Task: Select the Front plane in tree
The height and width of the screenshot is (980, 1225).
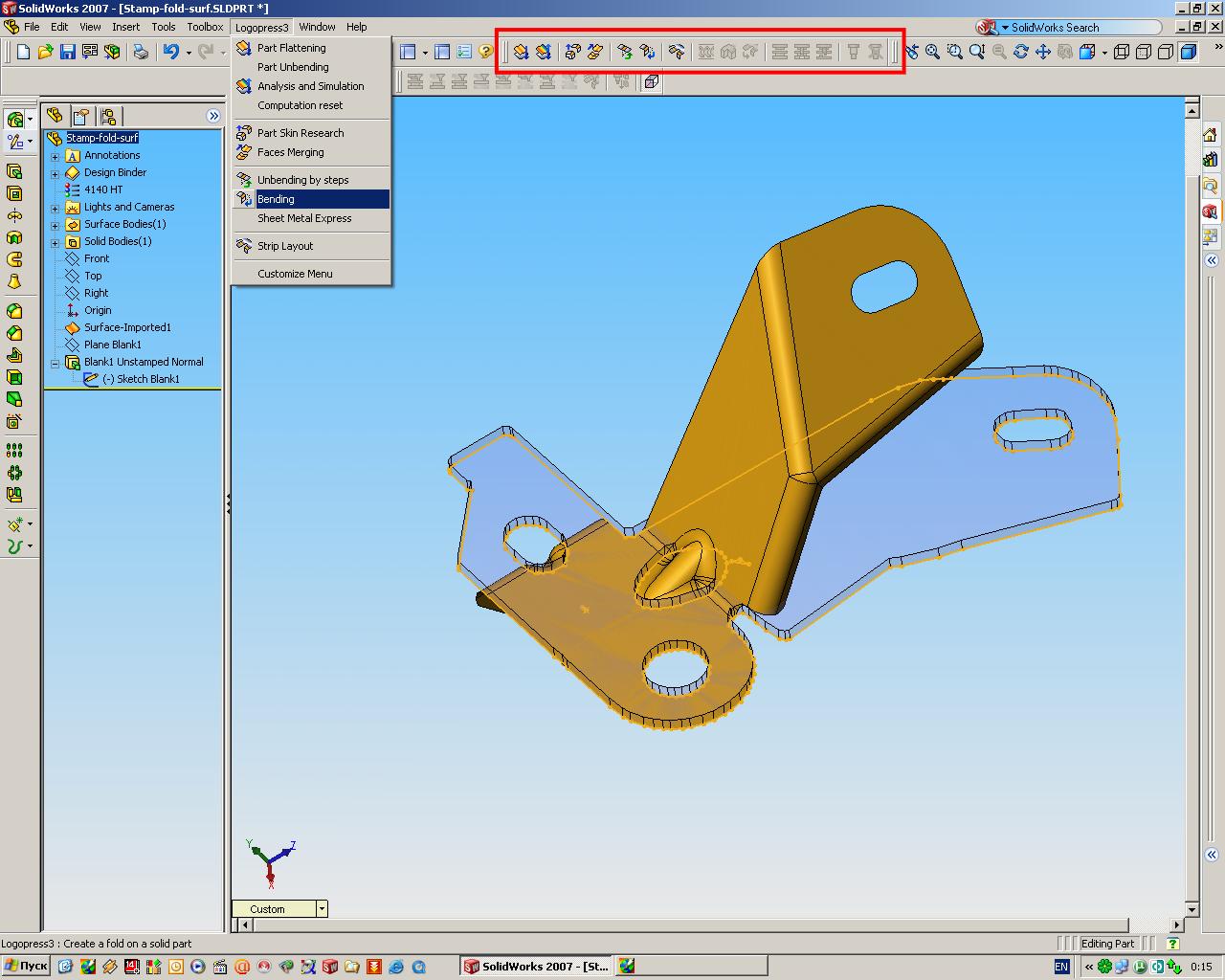Action: [97, 258]
